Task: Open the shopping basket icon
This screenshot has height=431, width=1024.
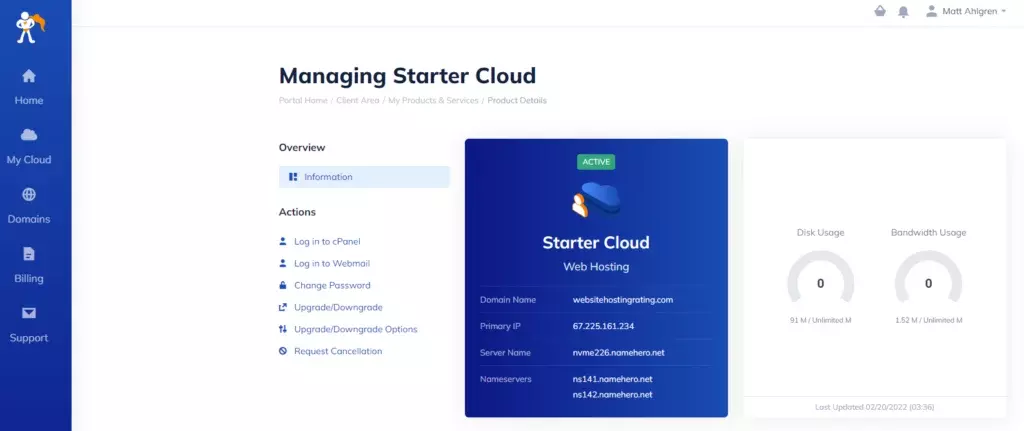Action: (880, 11)
